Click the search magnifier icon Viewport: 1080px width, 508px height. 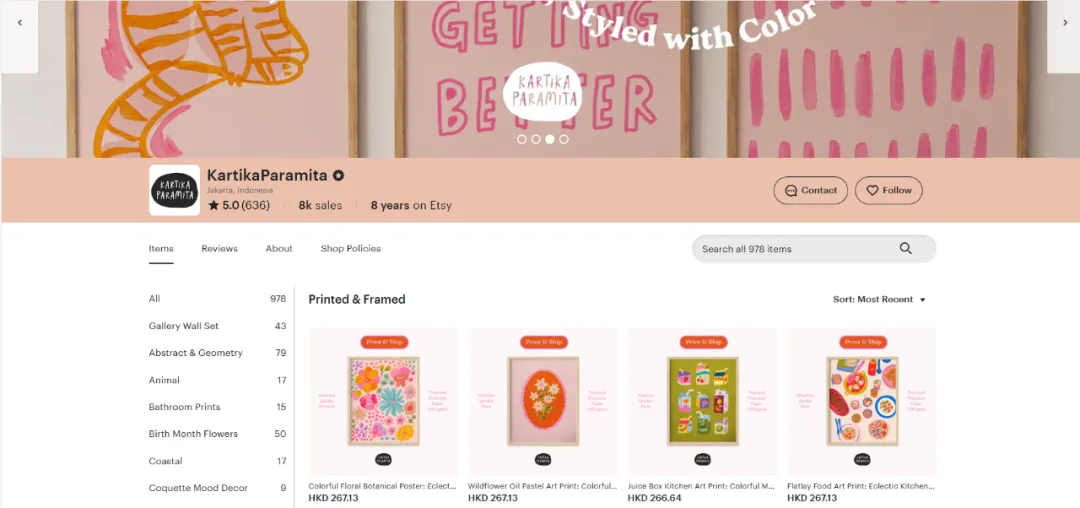[905, 249]
